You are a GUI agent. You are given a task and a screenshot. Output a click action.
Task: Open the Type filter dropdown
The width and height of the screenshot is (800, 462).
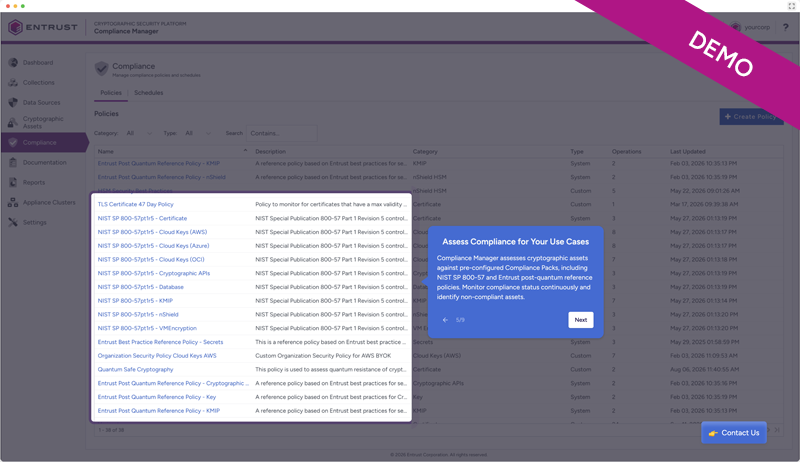tap(198, 133)
